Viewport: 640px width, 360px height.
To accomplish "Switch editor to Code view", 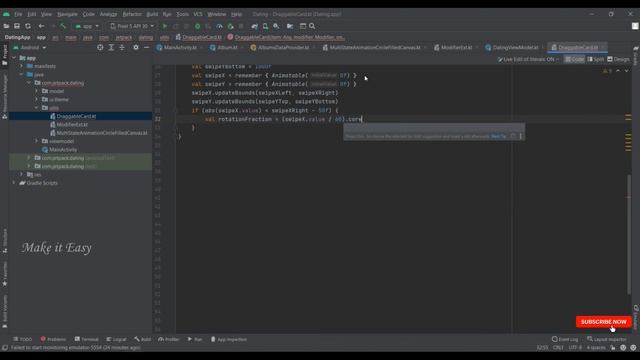I will pos(574,59).
